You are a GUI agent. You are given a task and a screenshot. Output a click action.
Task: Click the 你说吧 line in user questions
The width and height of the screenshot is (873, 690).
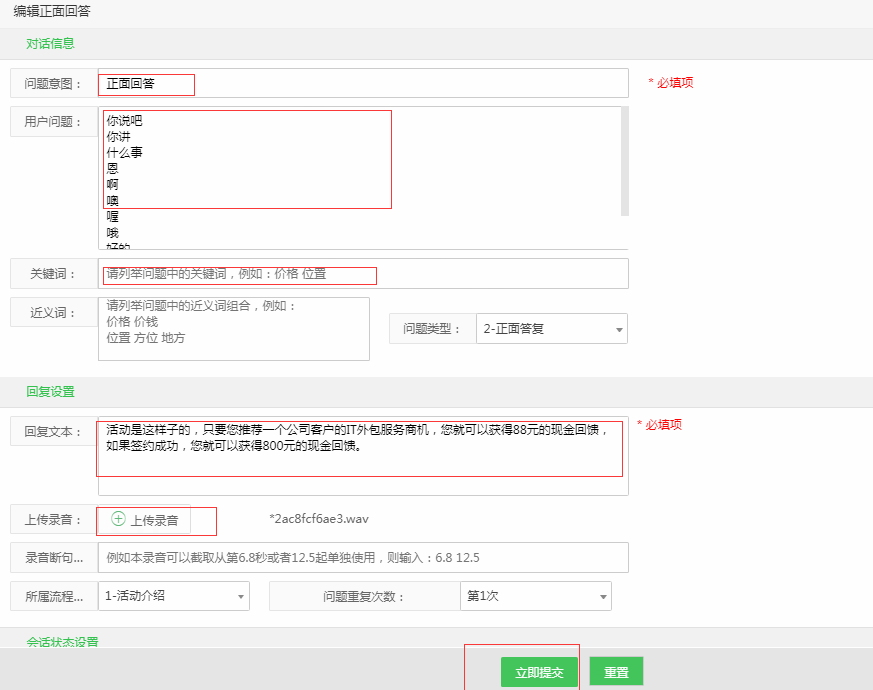coord(125,121)
